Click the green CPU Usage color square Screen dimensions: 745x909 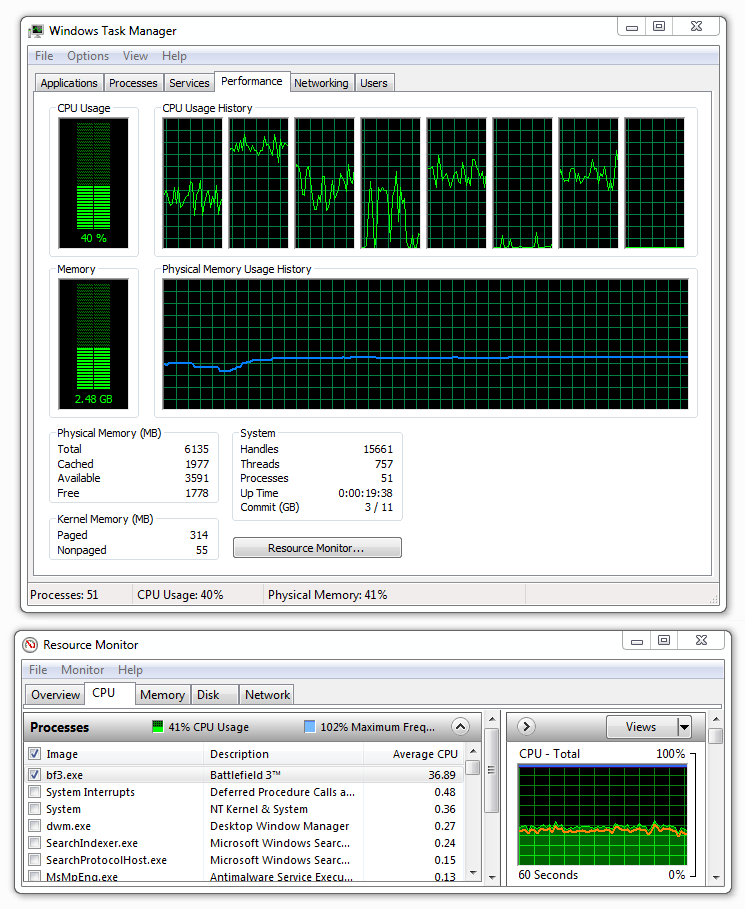(158, 727)
